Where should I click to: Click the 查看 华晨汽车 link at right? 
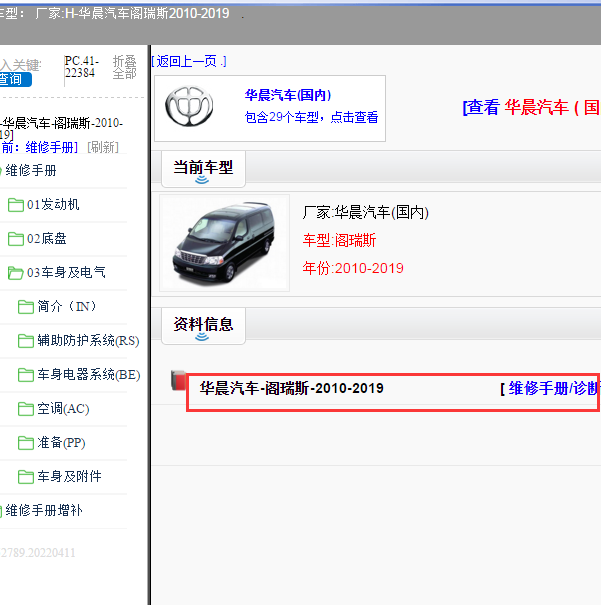[x=532, y=107]
